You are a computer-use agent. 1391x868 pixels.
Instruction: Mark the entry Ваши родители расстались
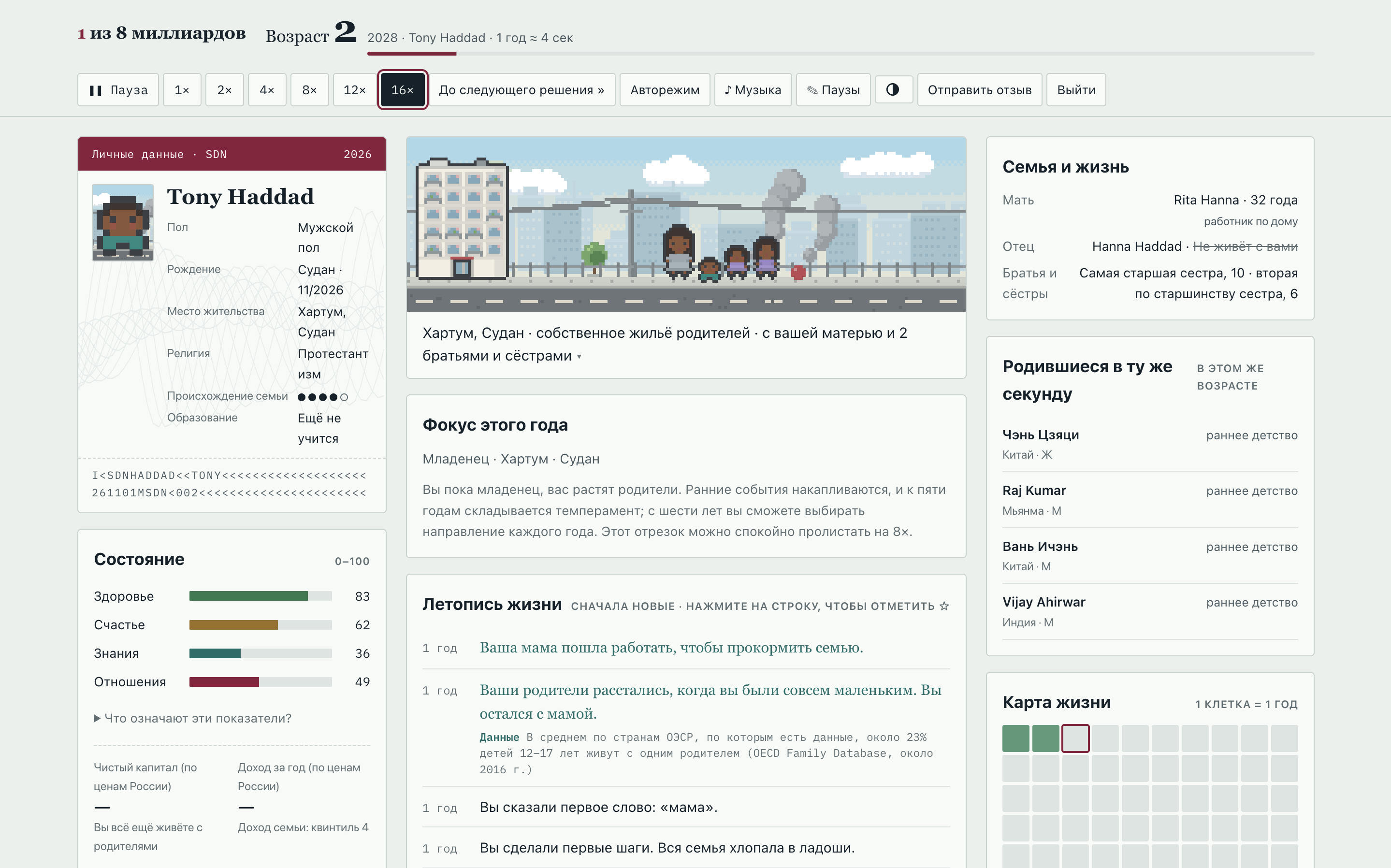(x=686, y=728)
